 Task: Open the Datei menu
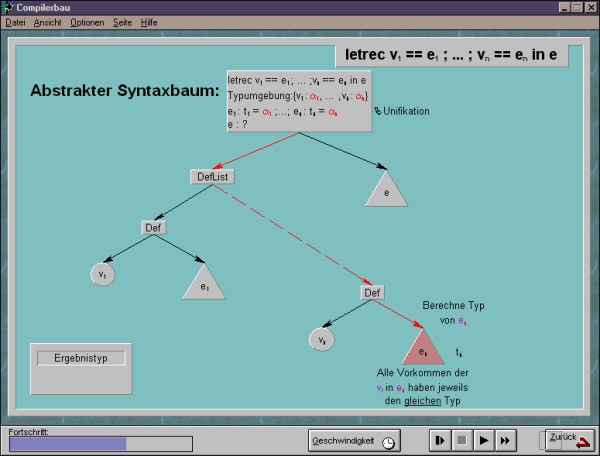[x=15, y=21]
